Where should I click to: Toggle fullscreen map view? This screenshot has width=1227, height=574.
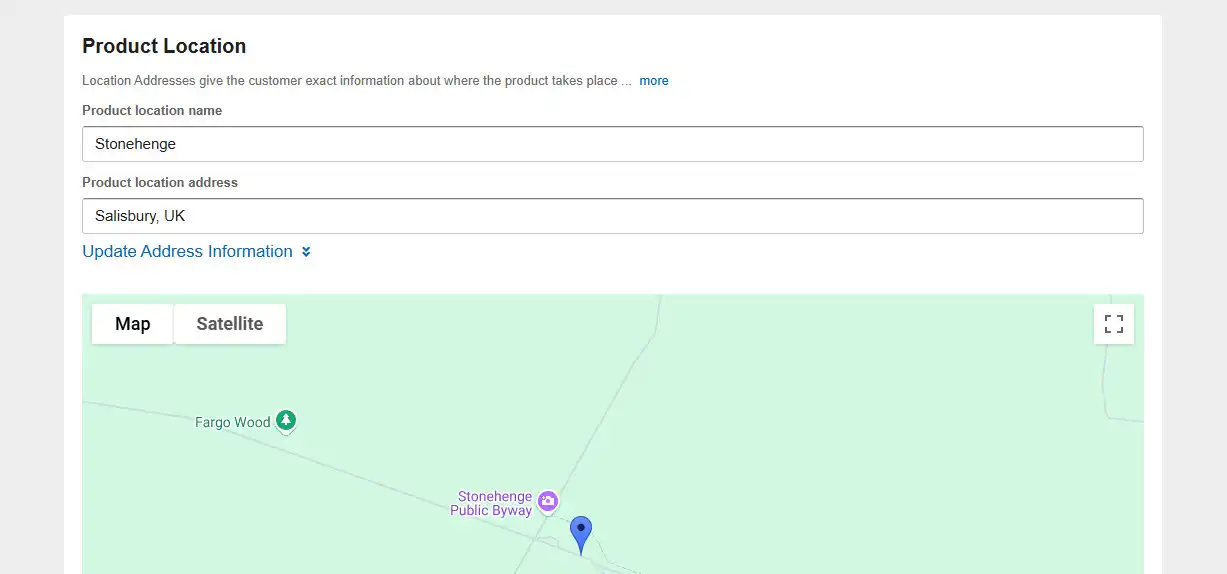(x=1114, y=324)
